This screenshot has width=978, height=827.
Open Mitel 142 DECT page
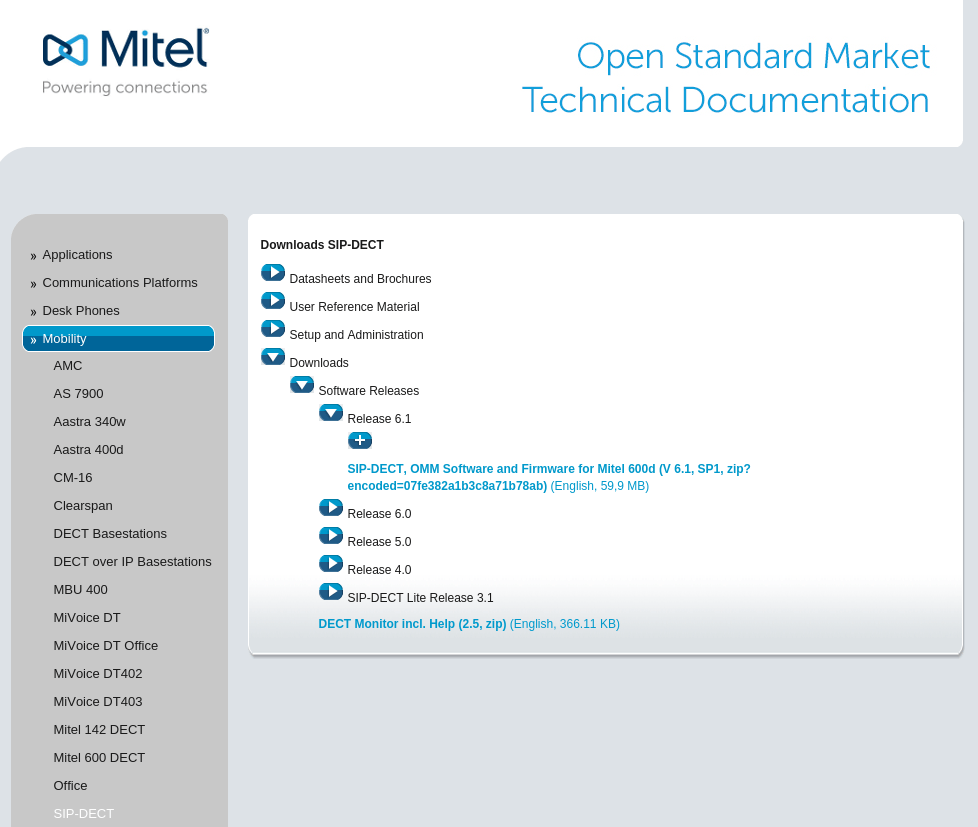99,730
